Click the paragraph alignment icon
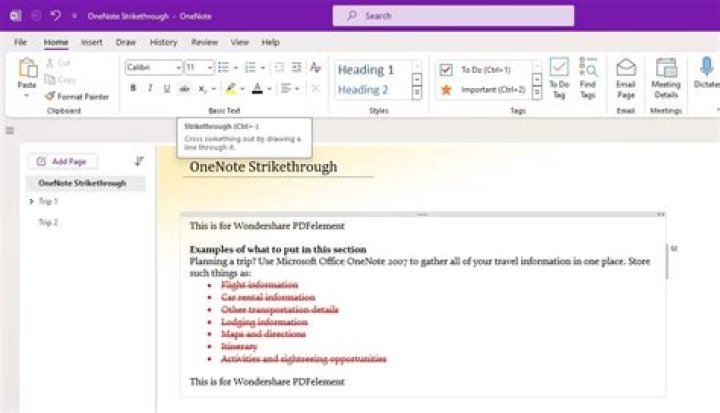This screenshot has width=720, height=413. coord(286,88)
